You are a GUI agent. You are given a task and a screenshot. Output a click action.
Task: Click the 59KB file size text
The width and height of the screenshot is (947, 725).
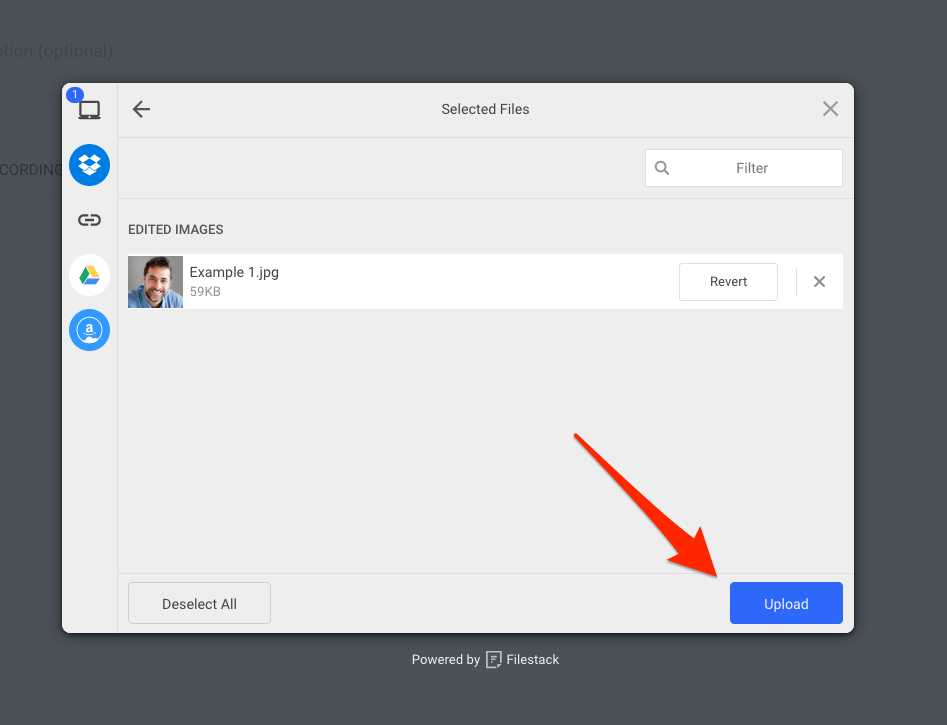pyautogui.click(x=205, y=292)
